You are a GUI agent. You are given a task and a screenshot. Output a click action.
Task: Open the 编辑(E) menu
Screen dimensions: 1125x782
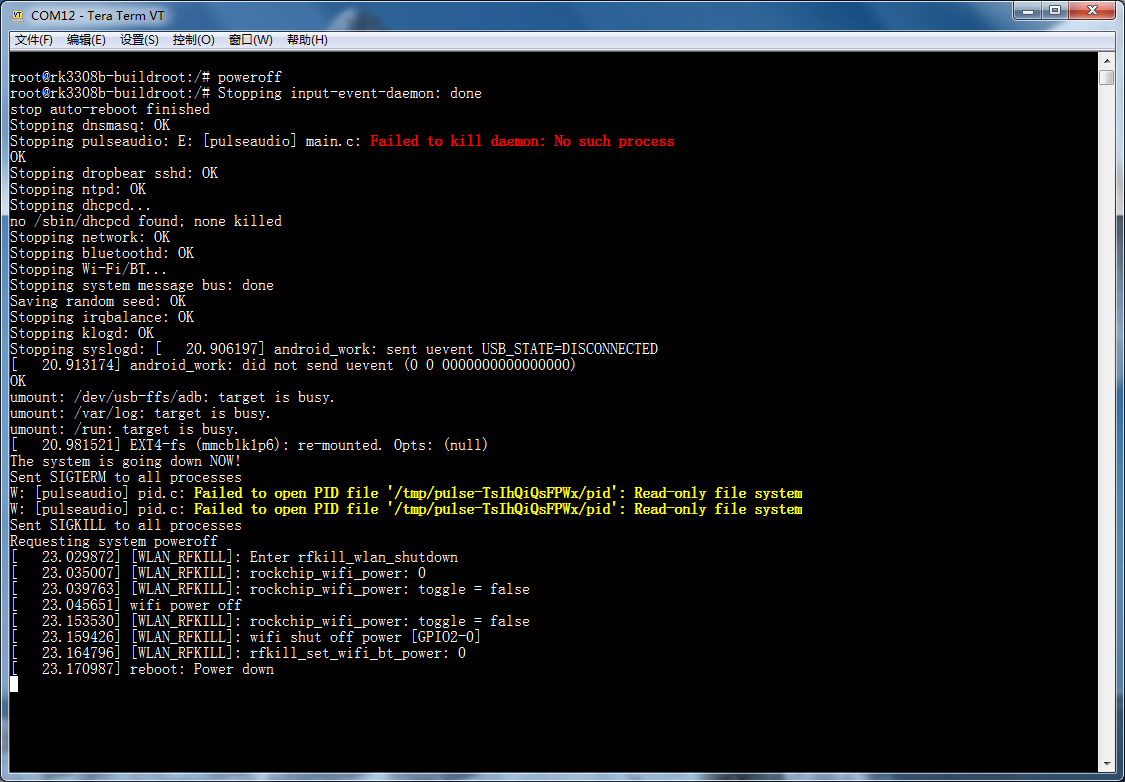pos(86,40)
